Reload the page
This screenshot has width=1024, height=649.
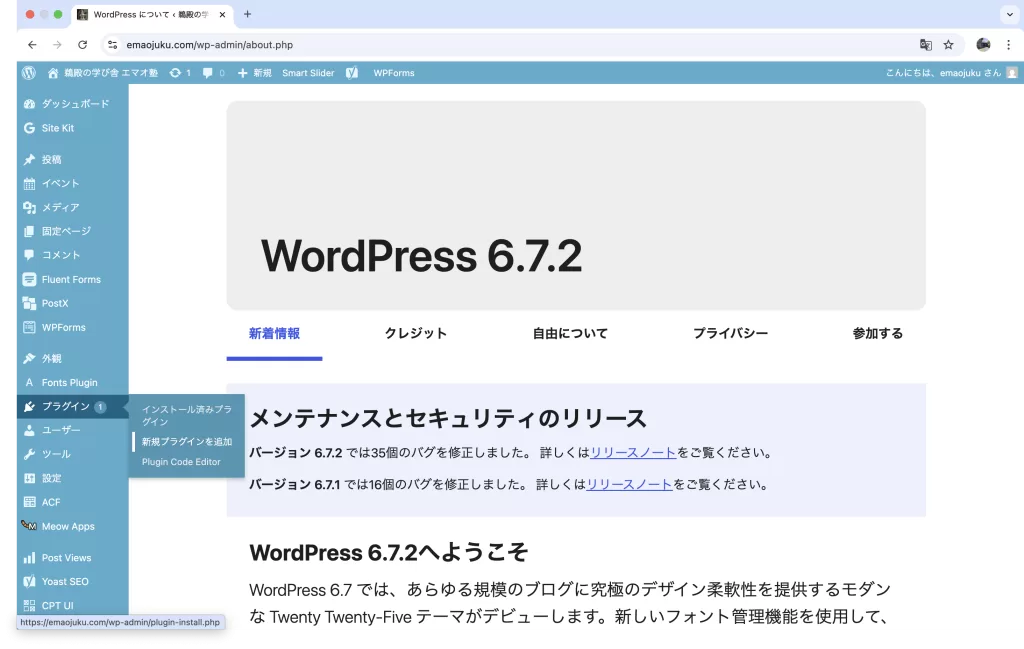pos(82,44)
